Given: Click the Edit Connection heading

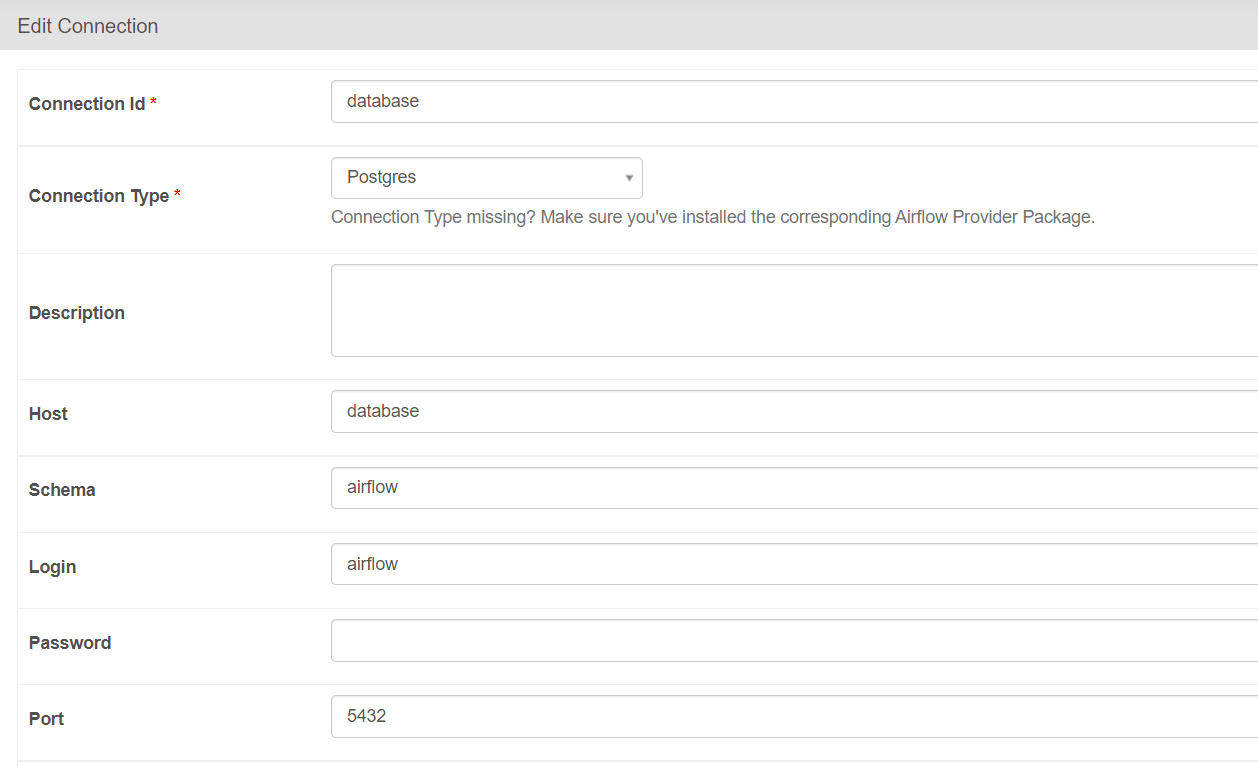Looking at the screenshot, I should [x=88, y=26].
